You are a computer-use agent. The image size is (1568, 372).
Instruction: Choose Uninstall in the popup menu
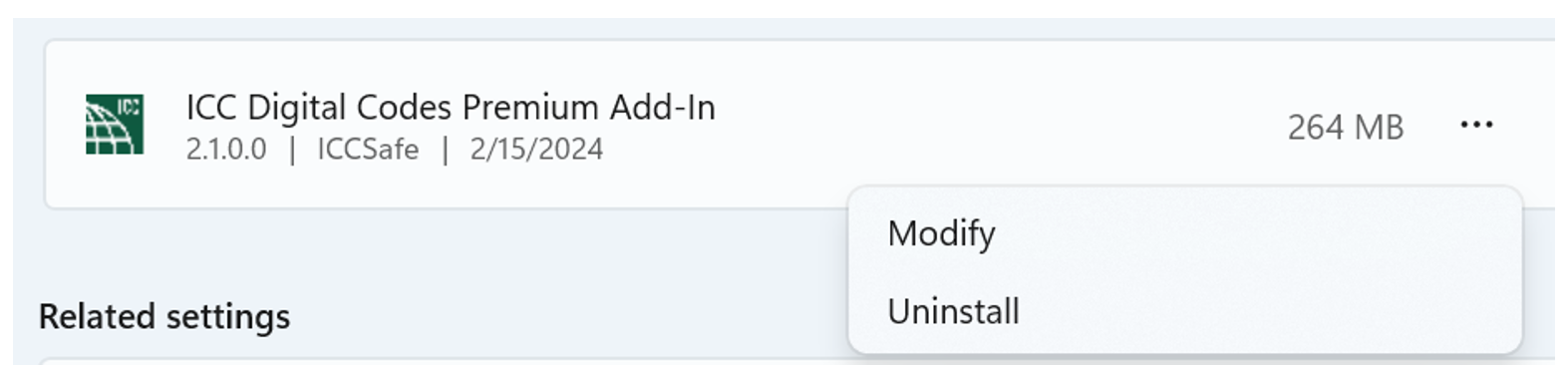(953, 311)
